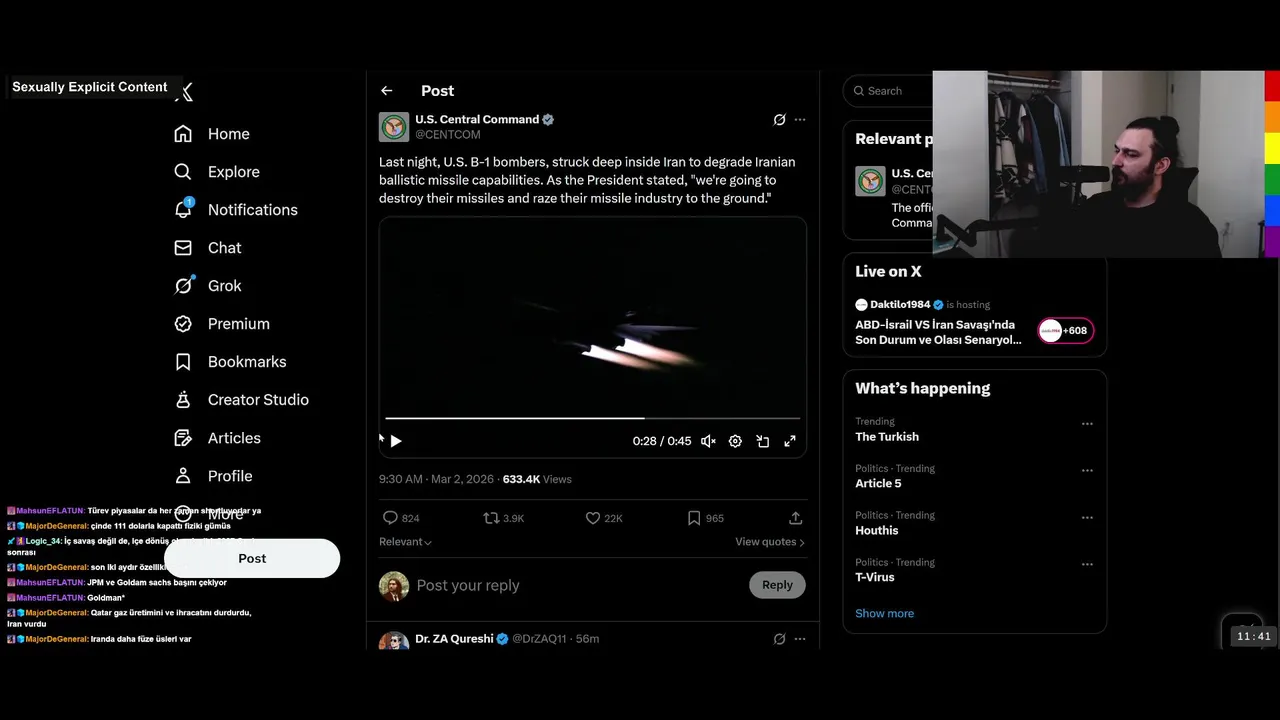The width and height of the screenshot is (1280, 720).
Task: Toggle picture-in-picture mode on video
Action: coord(763,441)
